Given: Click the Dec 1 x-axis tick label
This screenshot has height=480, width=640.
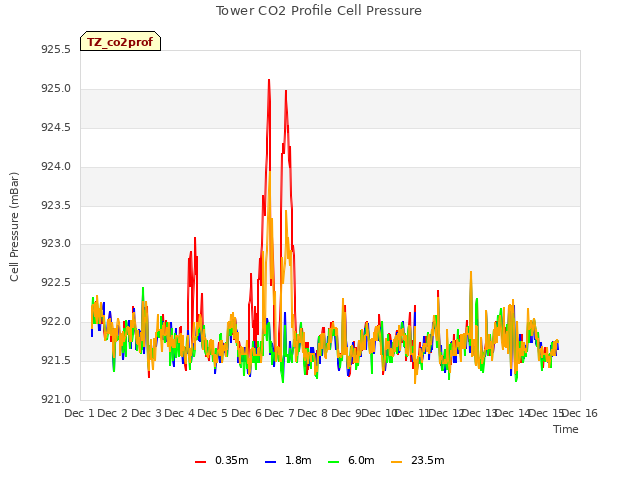Looking at the screenshot, I should [x=80, y=413].
